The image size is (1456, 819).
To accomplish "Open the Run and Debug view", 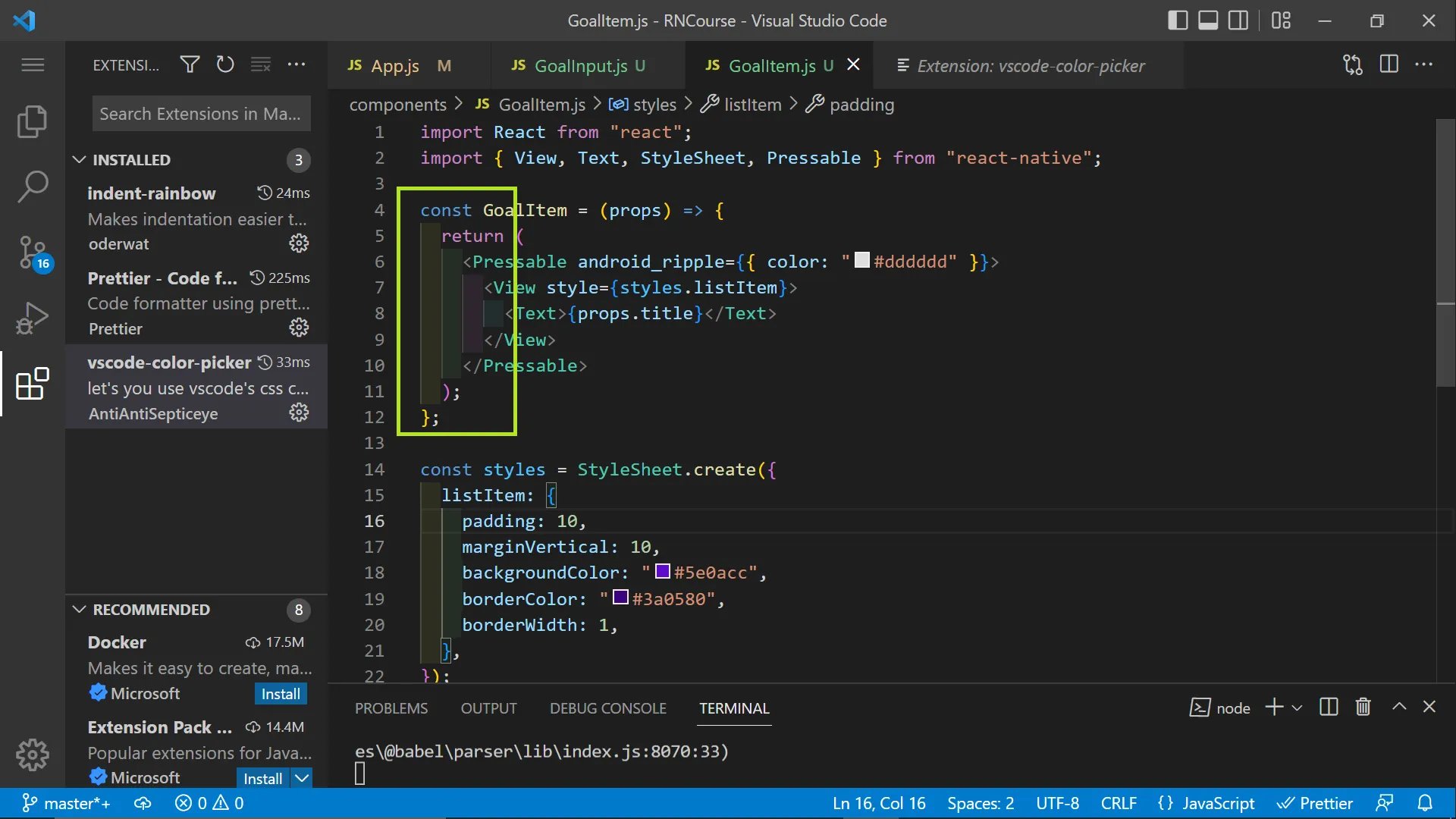I will (x=32, y=318).
